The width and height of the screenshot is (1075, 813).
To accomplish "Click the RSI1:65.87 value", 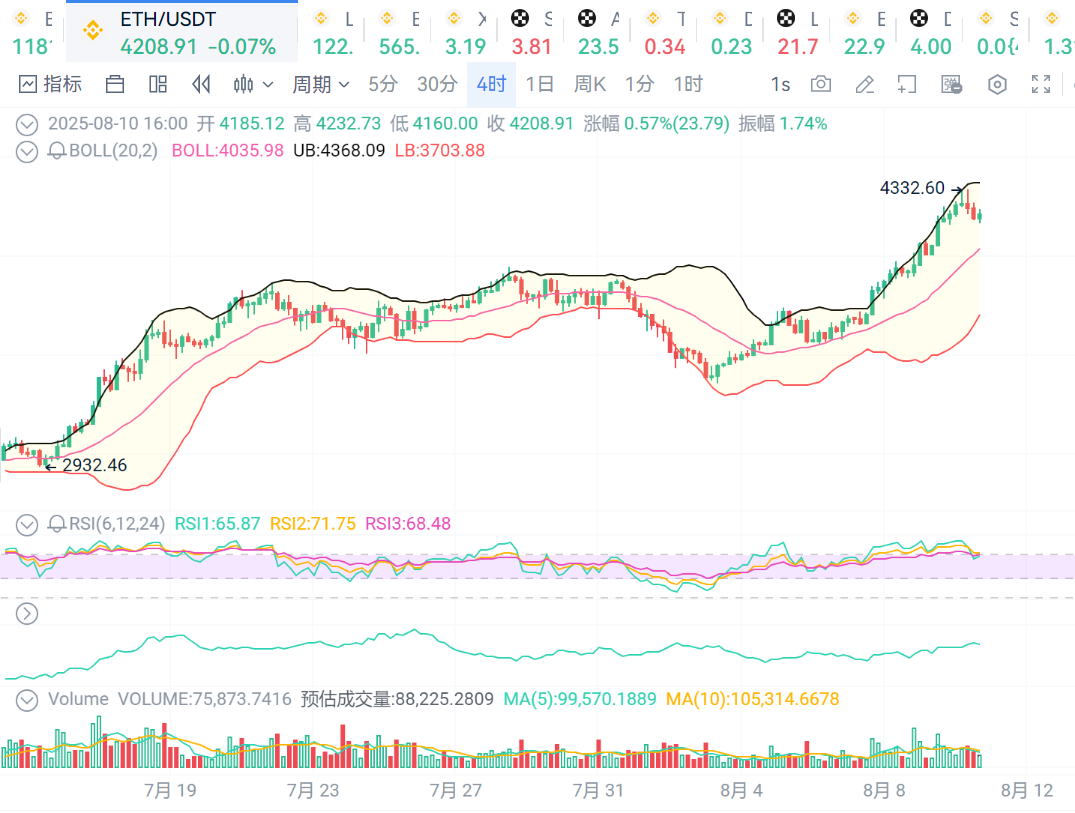I will pyautogui.click(x=217, y=524).
